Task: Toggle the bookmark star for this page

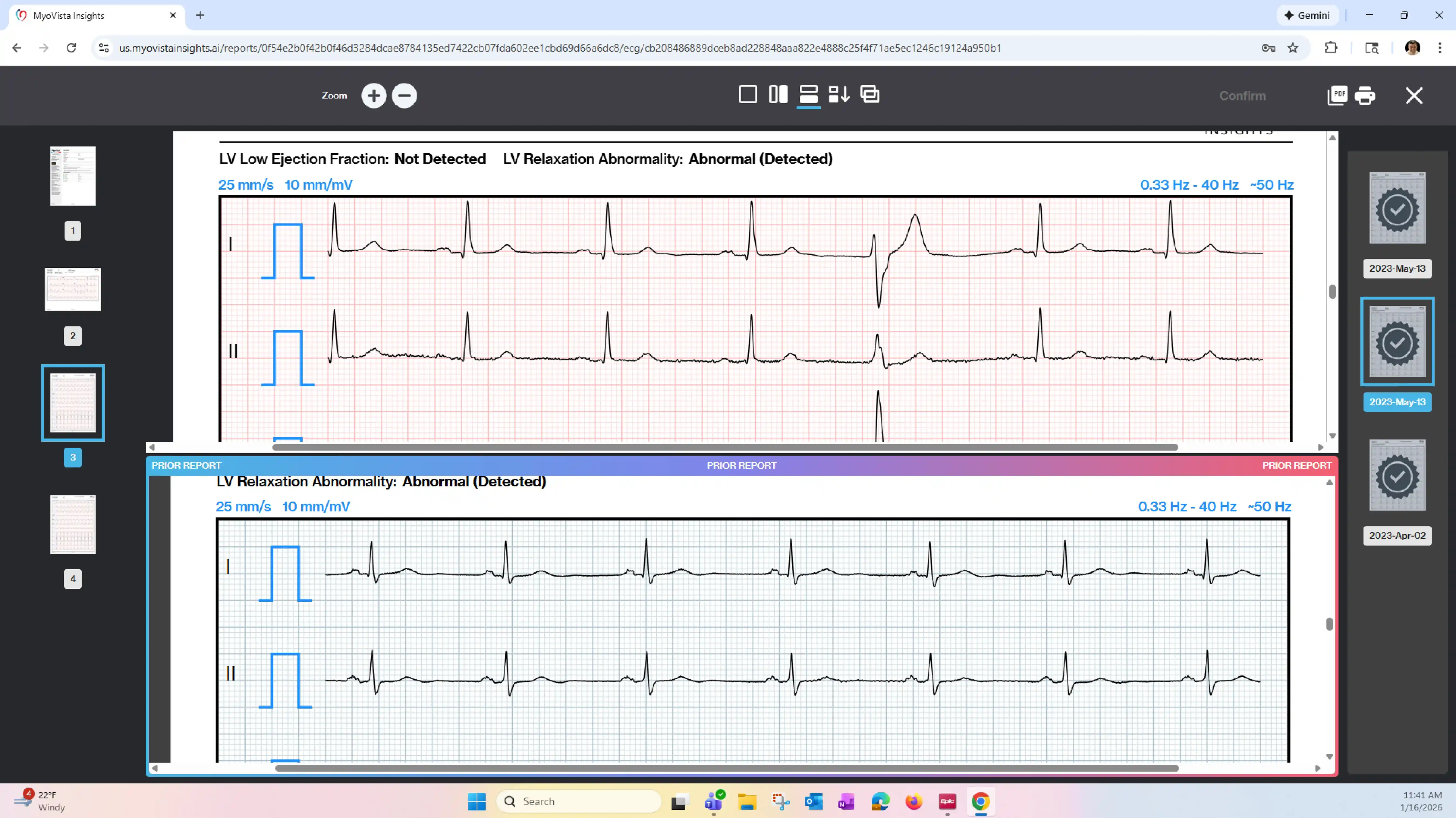Action: point(1293,48)
